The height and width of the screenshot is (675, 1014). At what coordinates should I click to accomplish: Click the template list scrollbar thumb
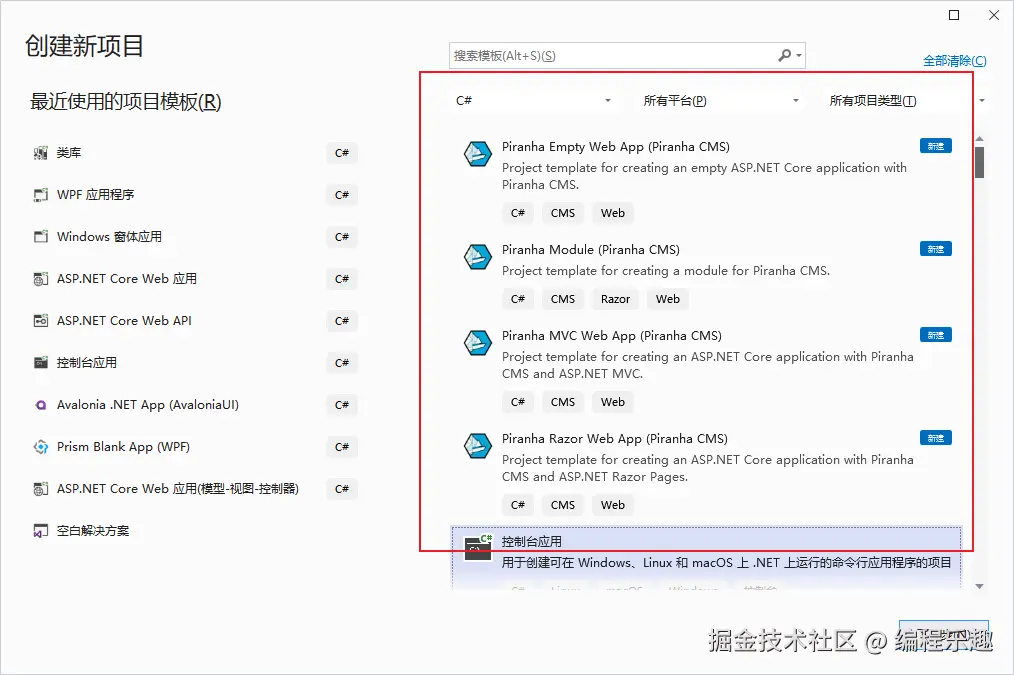click(980, 162)
